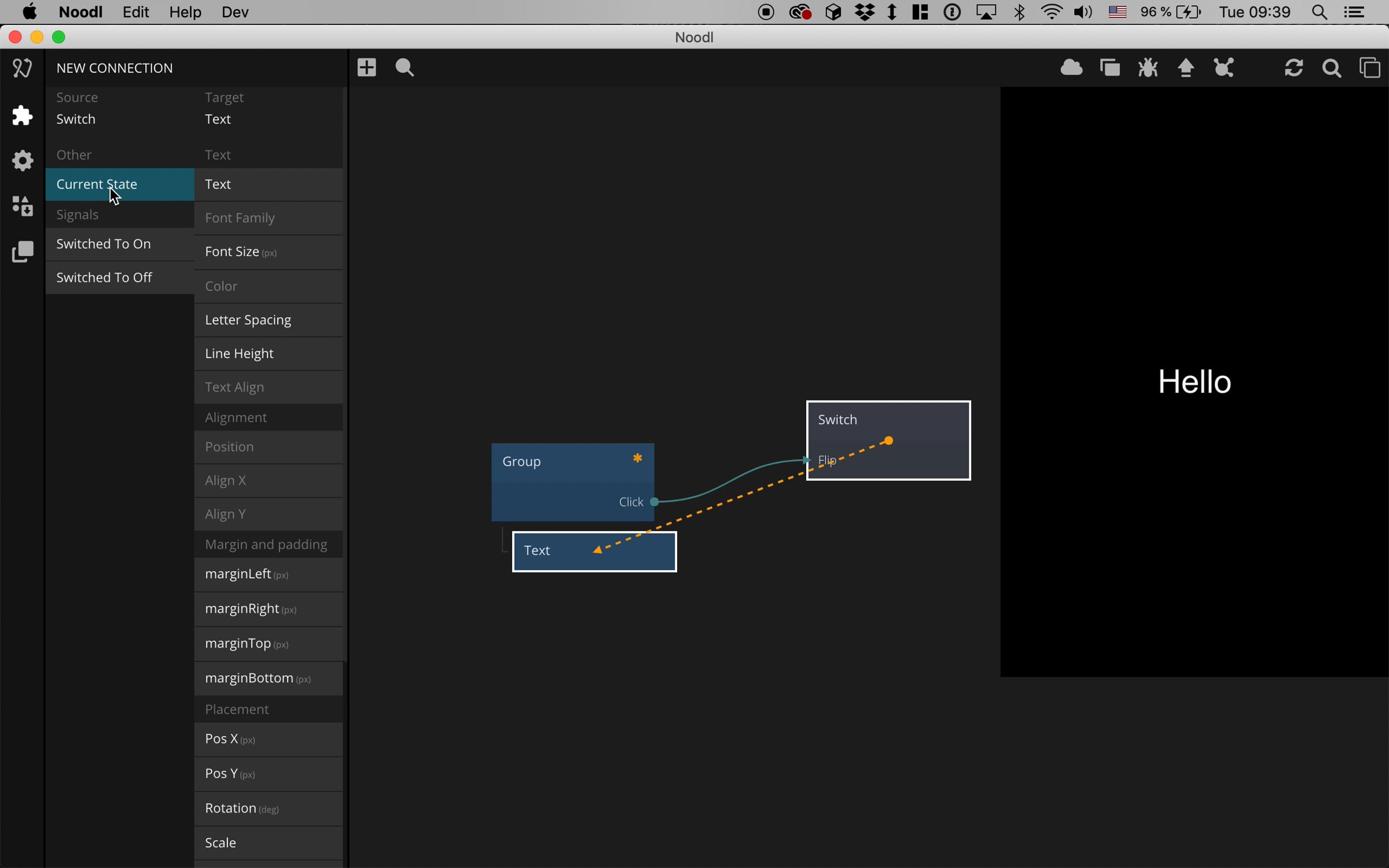
Task: Click the disabled Align Y row
Action: pos(269,514)
